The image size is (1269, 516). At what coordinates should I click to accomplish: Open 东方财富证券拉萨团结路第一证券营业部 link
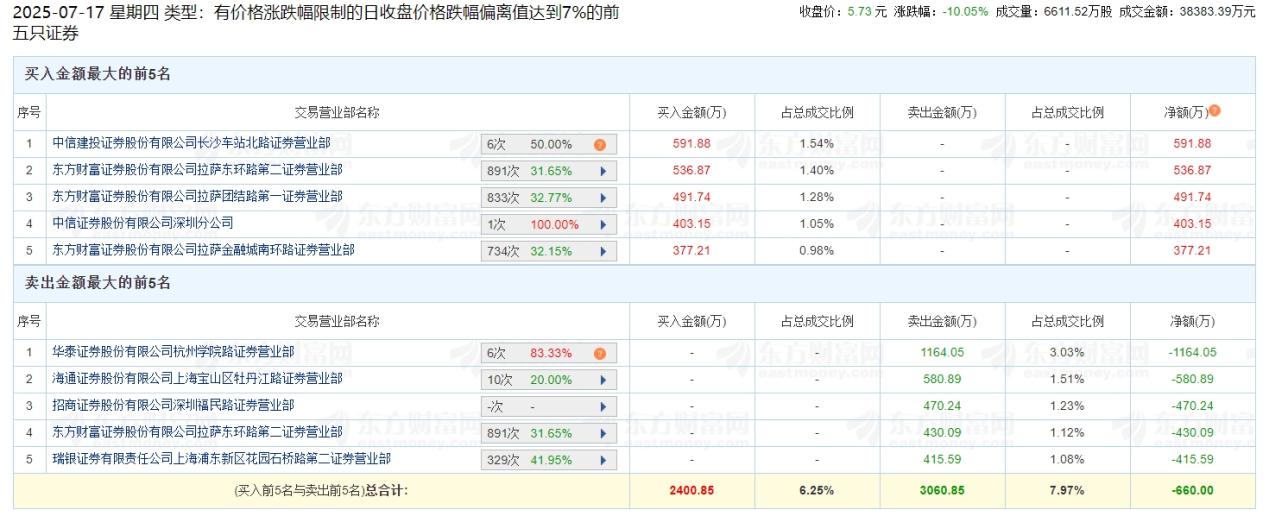pyautogui.click(x=197, y=197)
